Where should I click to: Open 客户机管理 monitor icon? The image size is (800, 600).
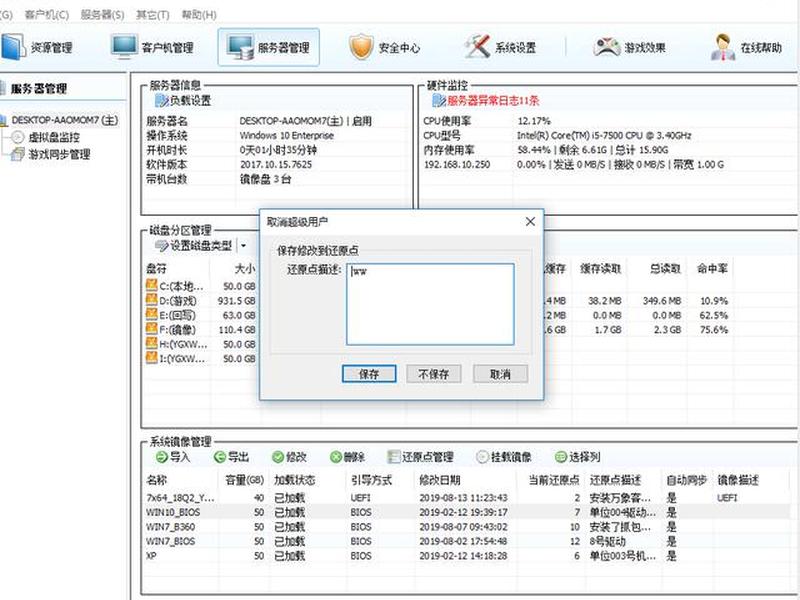point(124,47)
